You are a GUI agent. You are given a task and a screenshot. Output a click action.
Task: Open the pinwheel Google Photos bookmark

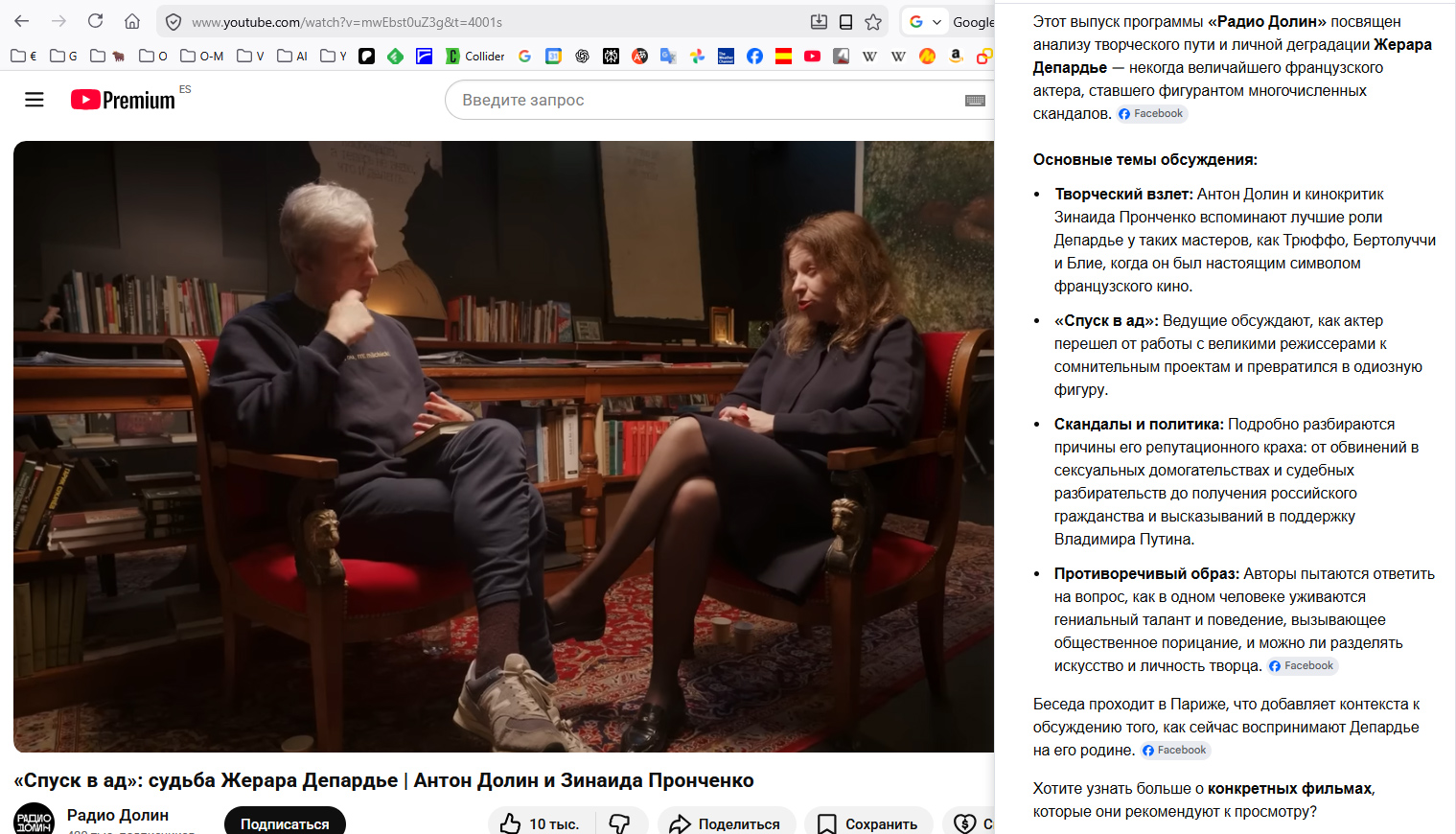click(x=697, y=56)
